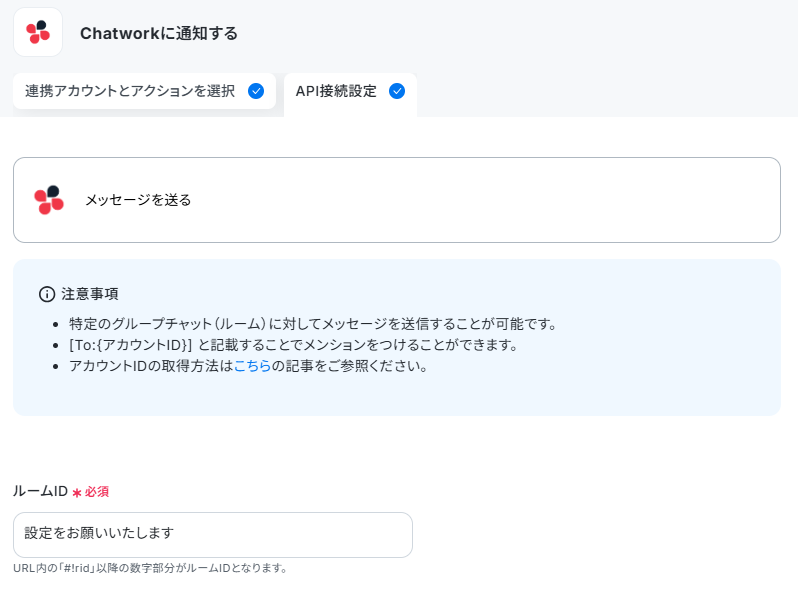Click the blue checkmark on 連携アカウントとアクションを選択
The image size is (798, 591).
[x=256, y=91]
